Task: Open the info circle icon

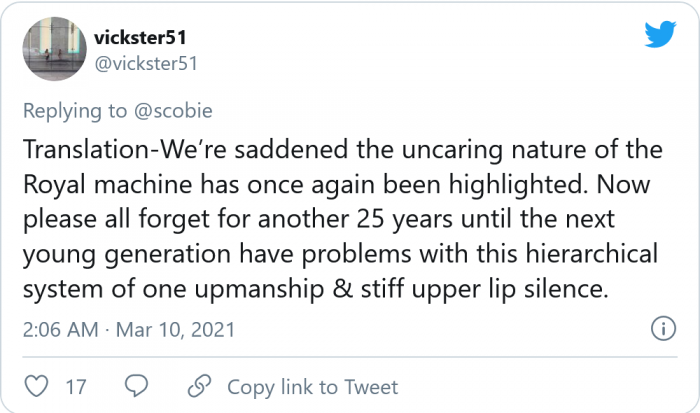Action: (x=662, y=328)
